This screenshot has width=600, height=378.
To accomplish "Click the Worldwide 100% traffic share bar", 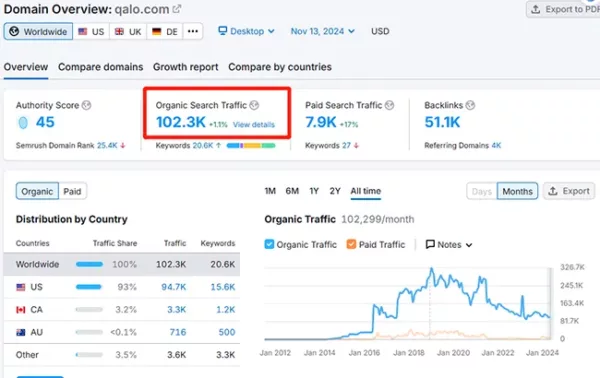I will 89,264.
